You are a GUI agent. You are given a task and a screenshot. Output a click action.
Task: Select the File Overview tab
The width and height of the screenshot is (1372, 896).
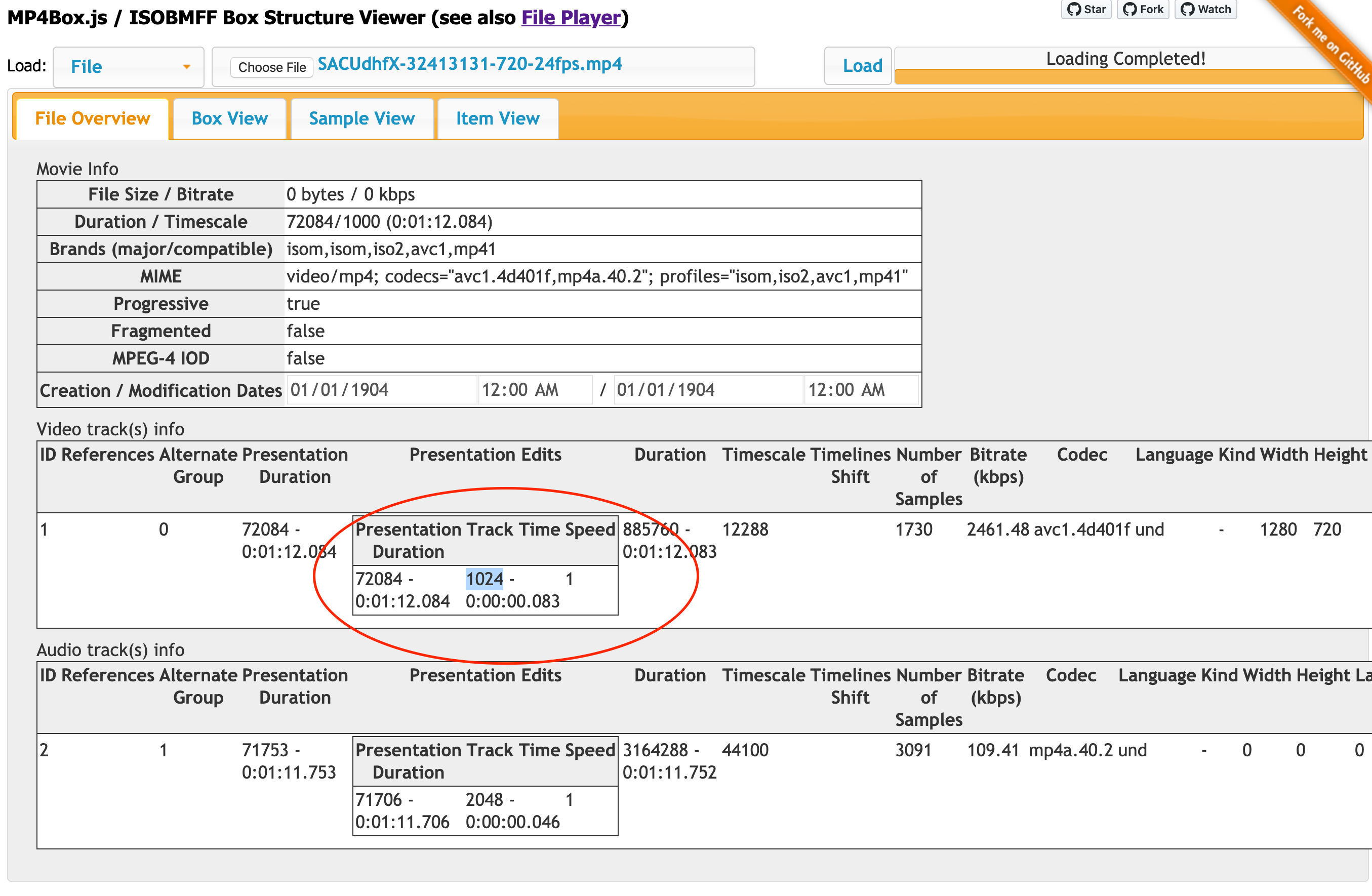(x=92, y=118)
